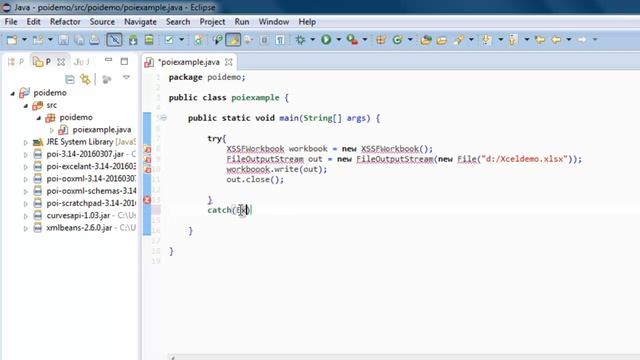The height and width of the screenshot is (360, 640).
Task: Open the External Tools dropdown arrow
Action: pyautogui.click(x=364, y=40)
